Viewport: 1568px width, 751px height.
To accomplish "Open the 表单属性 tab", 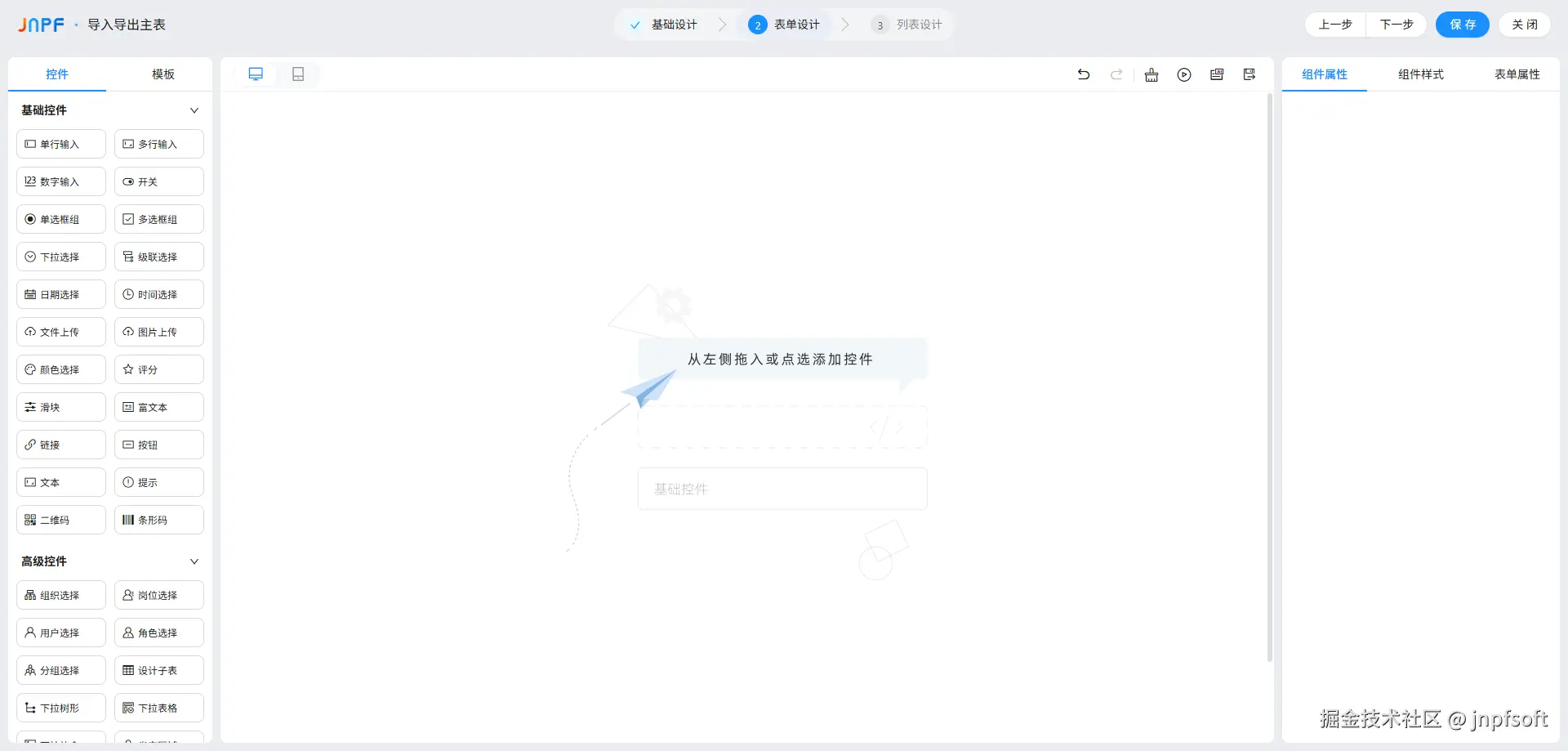I will 1517,74.
